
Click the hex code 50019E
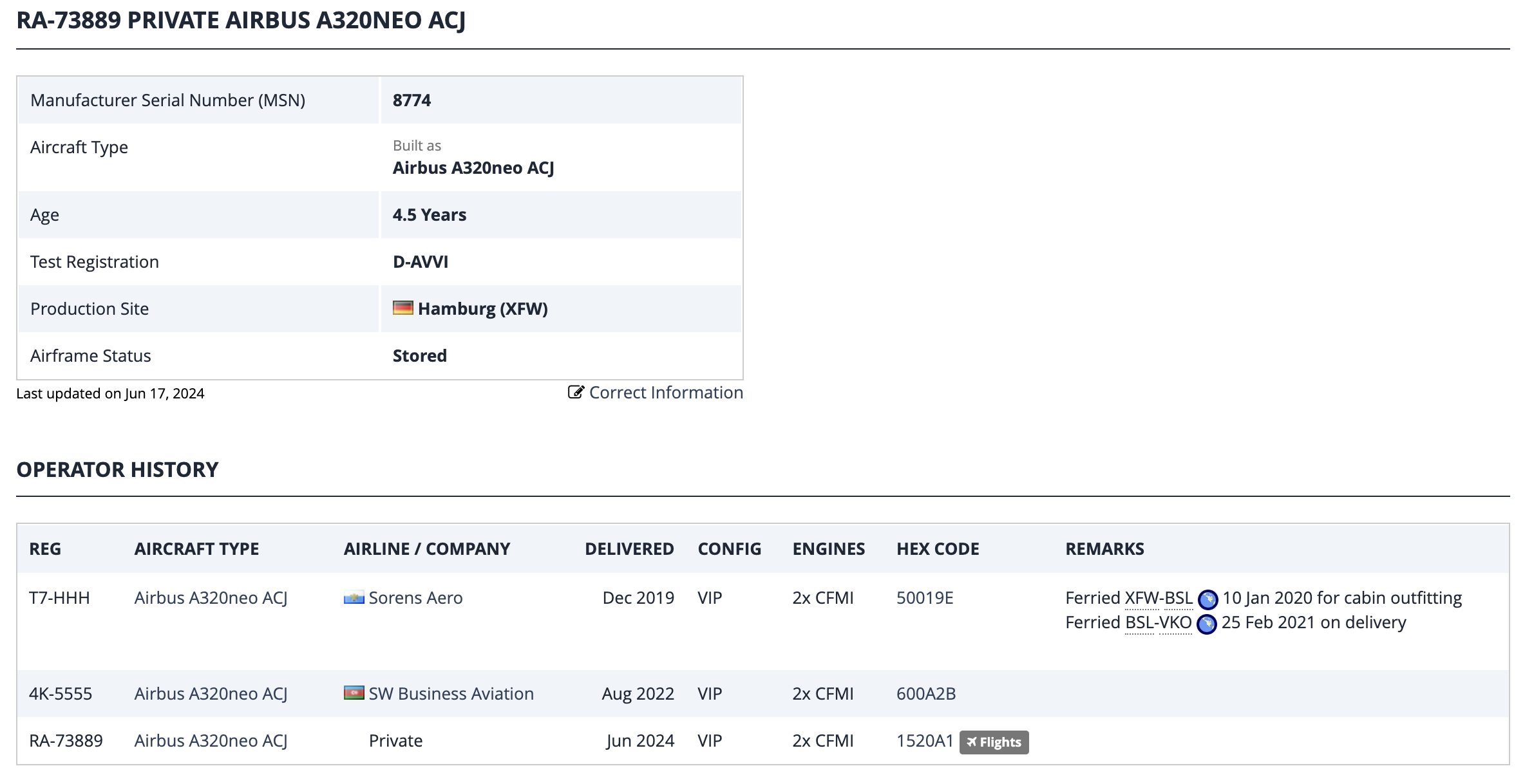coord(924,598)
